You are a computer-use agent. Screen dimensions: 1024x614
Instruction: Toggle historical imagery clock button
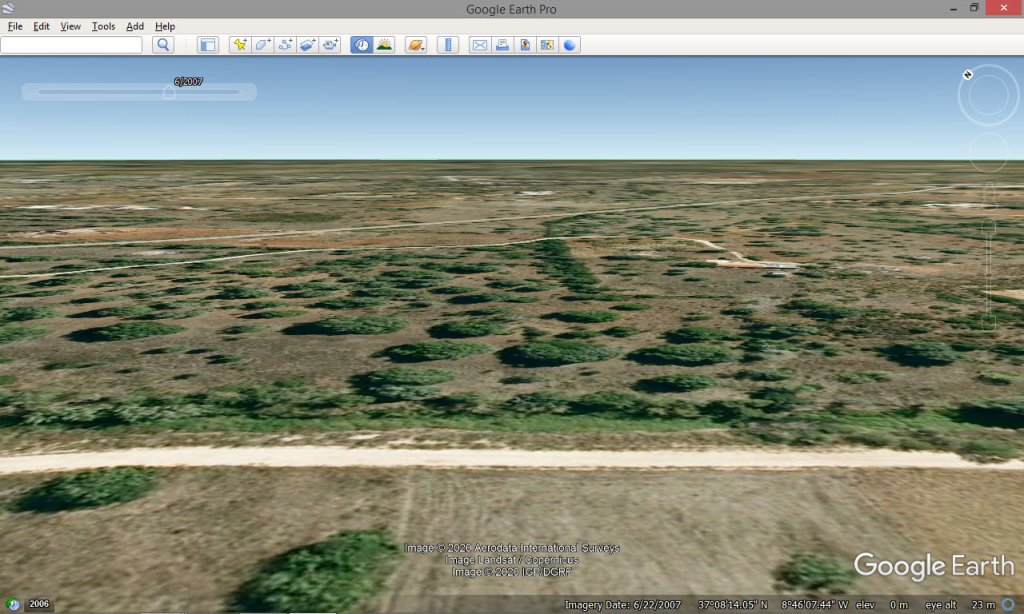tap(361, 45)
